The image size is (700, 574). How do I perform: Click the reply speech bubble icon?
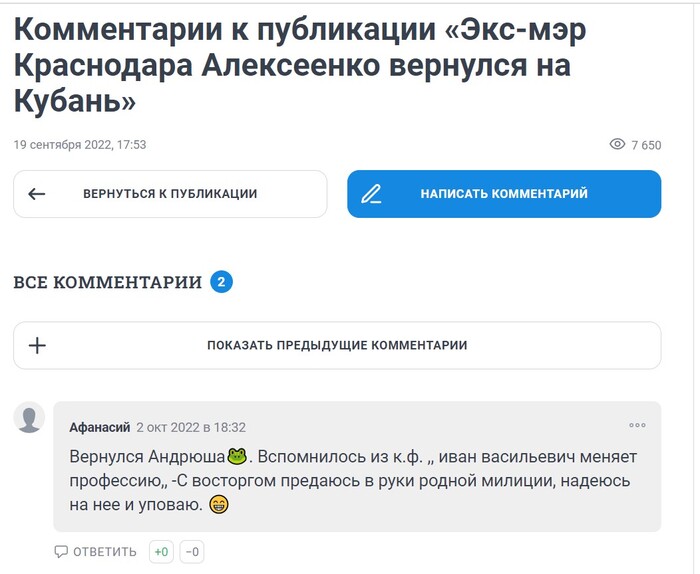tap(61, 551)
